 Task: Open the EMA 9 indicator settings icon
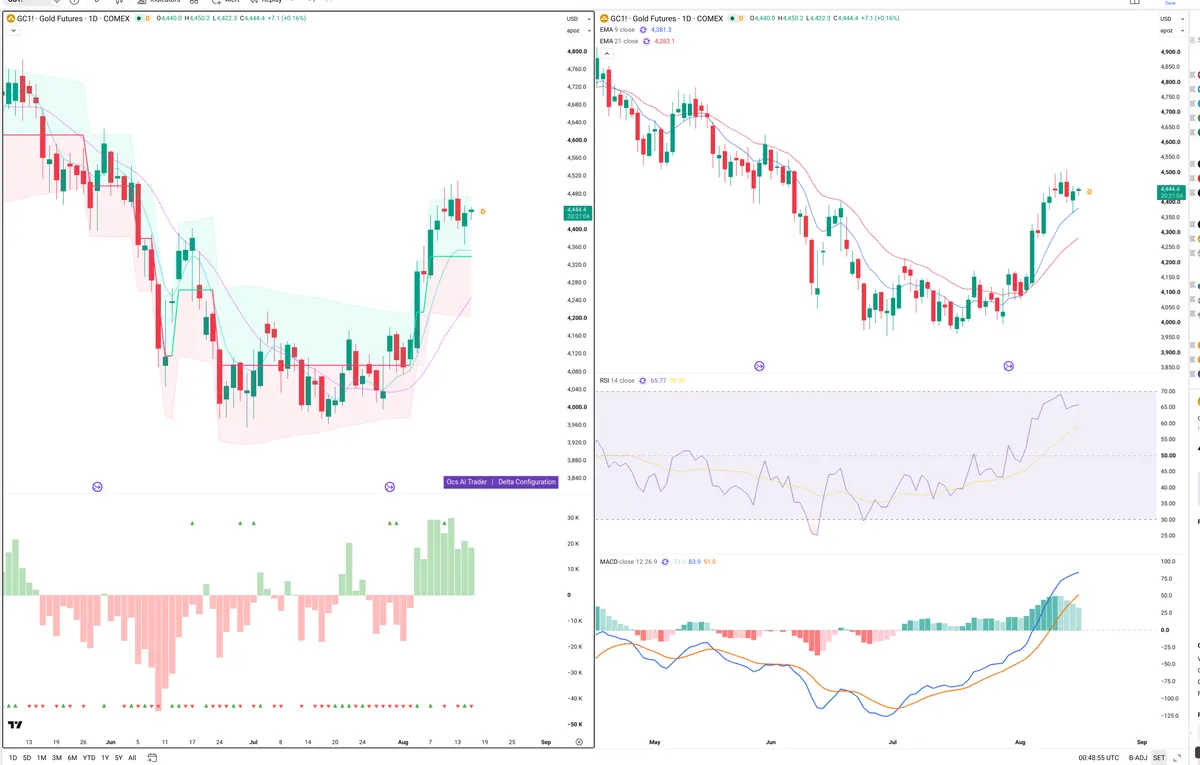pyautogui.click(x=642, y=30)
